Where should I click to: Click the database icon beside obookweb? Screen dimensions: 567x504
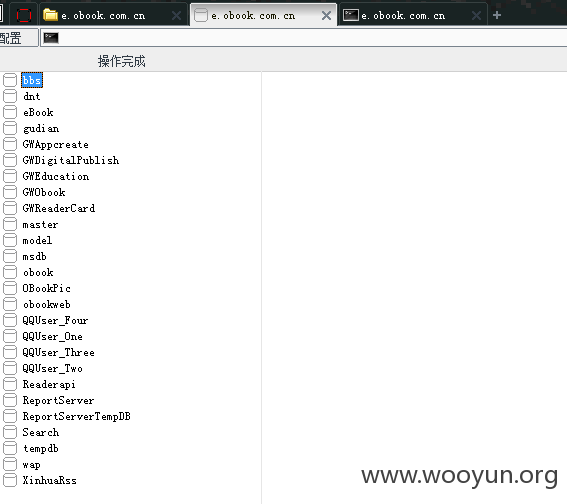pos(10,304)
